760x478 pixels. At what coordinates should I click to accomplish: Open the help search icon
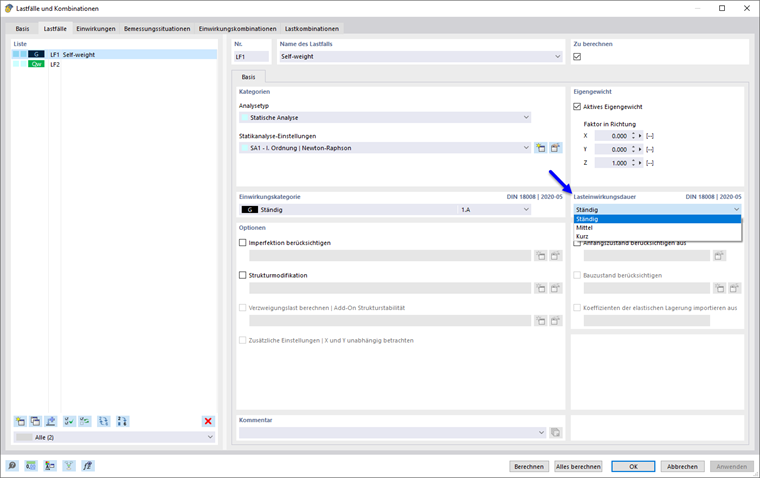click(12, 466)
